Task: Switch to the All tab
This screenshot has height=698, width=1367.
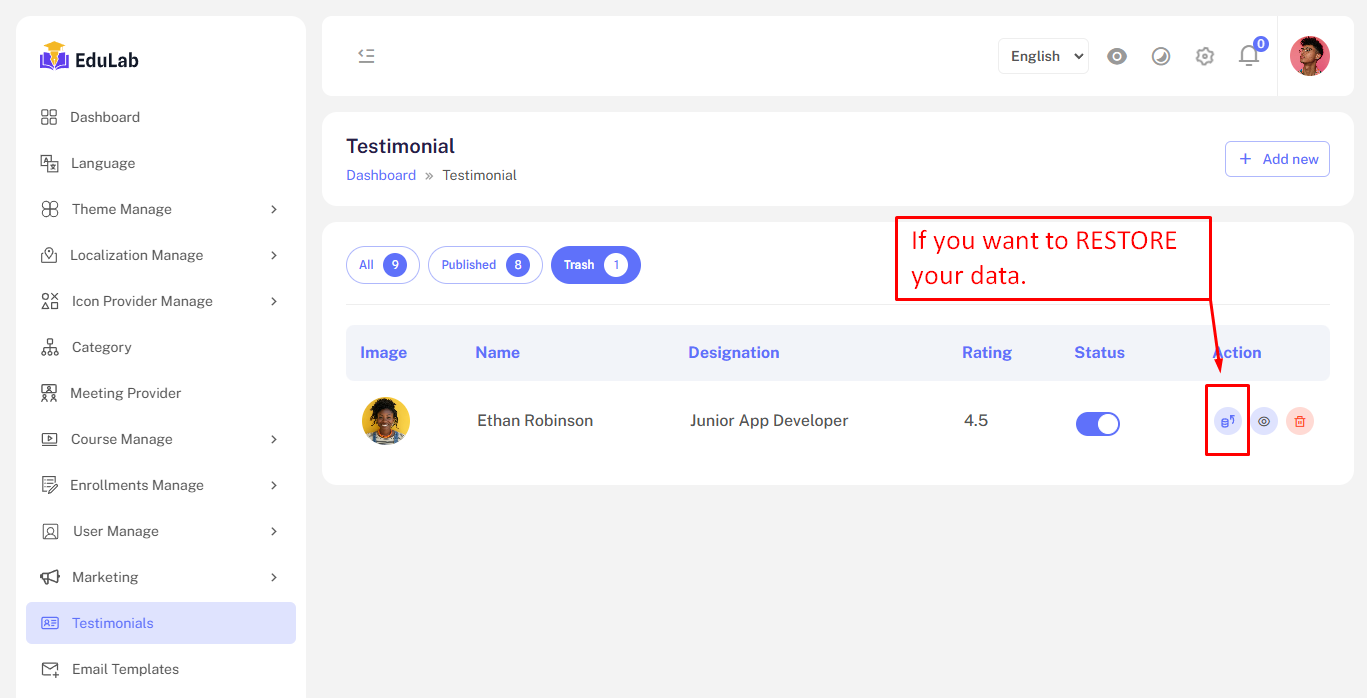Action: pos(382,265)
